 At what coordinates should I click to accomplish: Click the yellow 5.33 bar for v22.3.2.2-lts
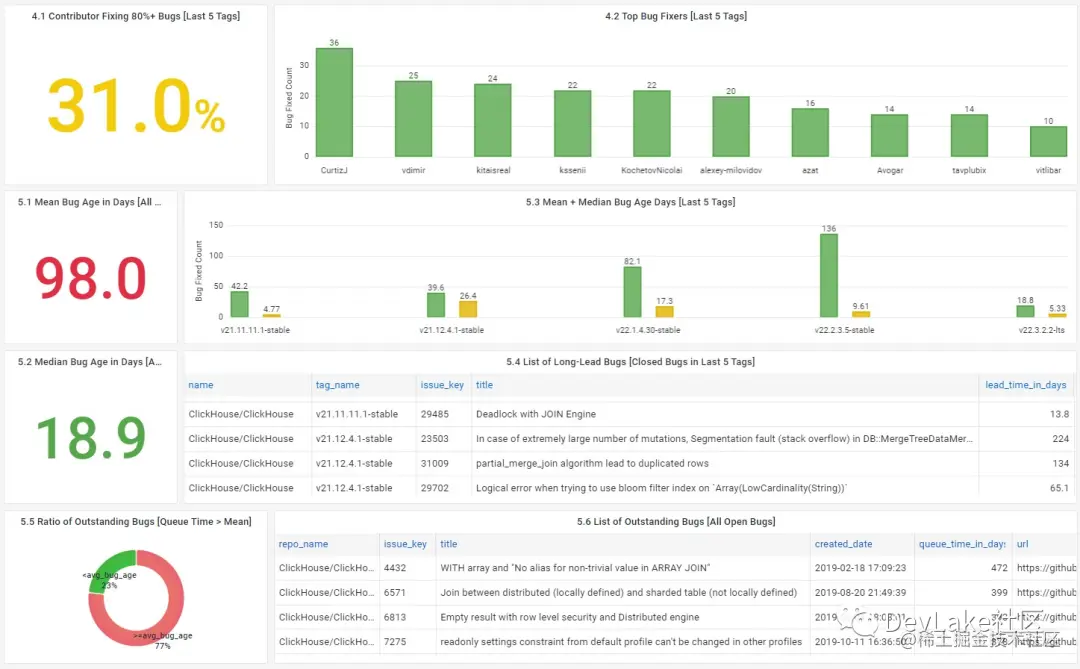pyautogui.click(x=1057, y=315)
